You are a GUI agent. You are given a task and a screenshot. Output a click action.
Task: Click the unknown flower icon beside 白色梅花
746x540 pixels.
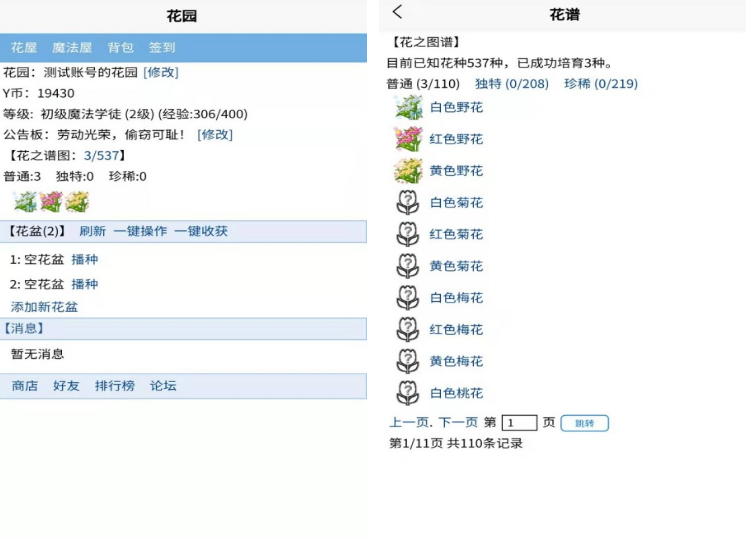[408, 298]
